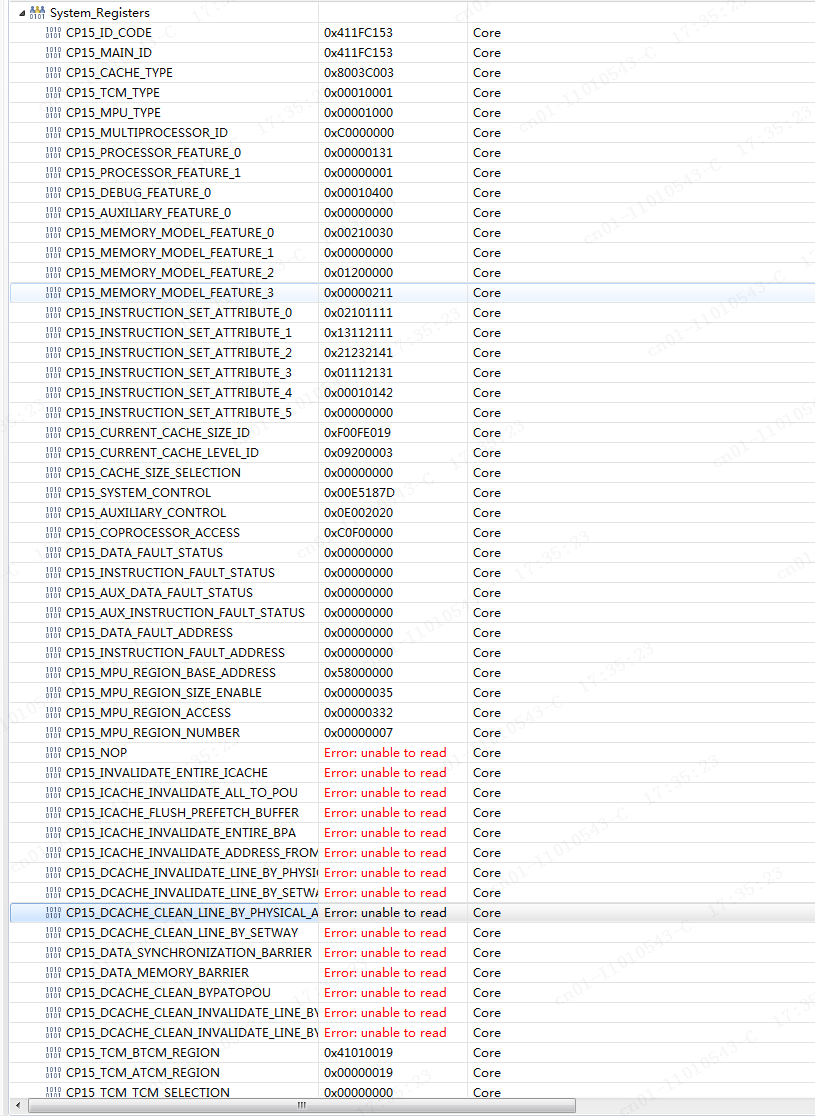815x1116 pixels.
Task: Select CP15_CACHE_SIZE_SELECTION register
Action: coord(153,473)
